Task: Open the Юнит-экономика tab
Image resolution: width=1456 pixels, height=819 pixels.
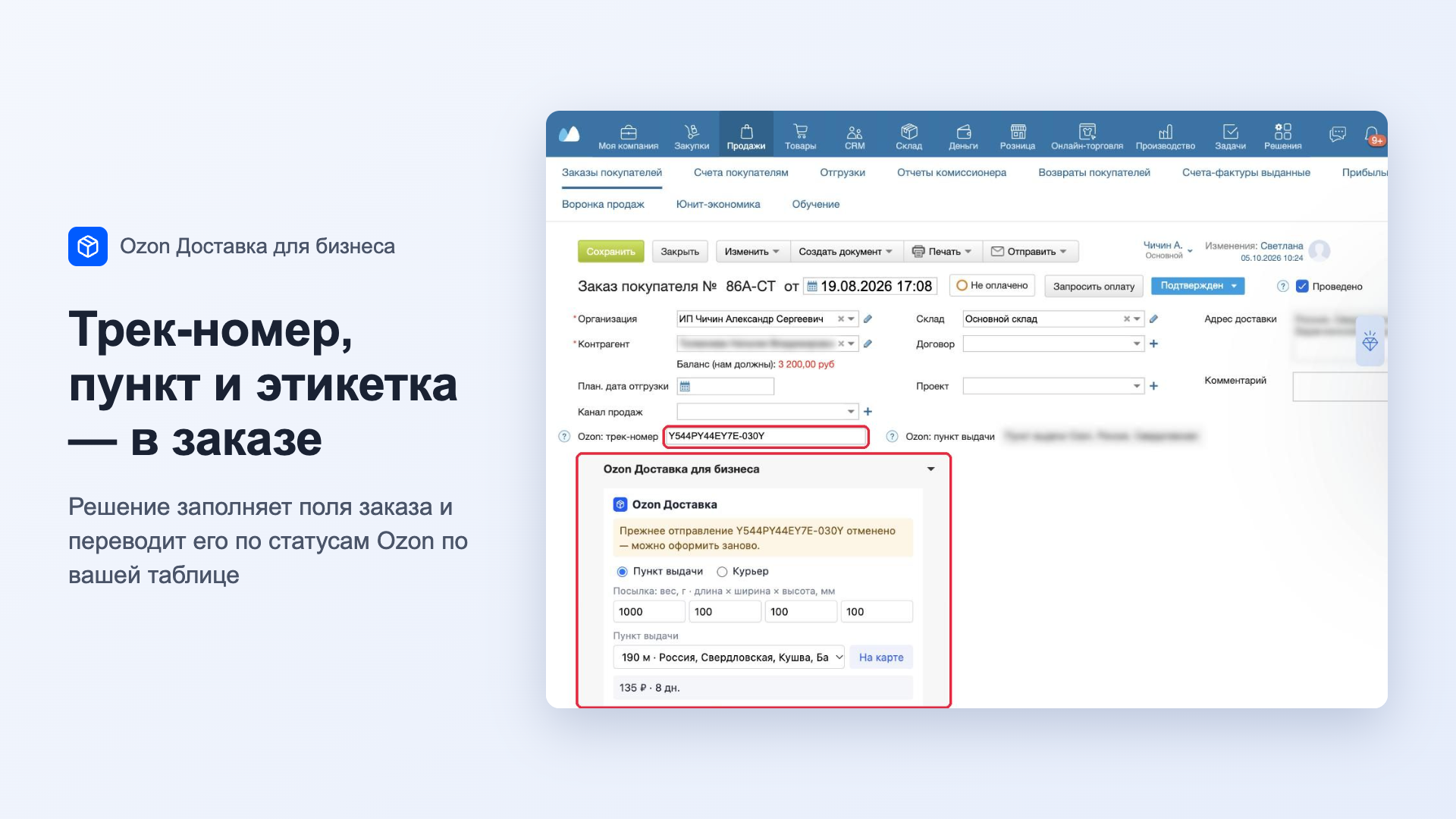Action: [718, 205]
